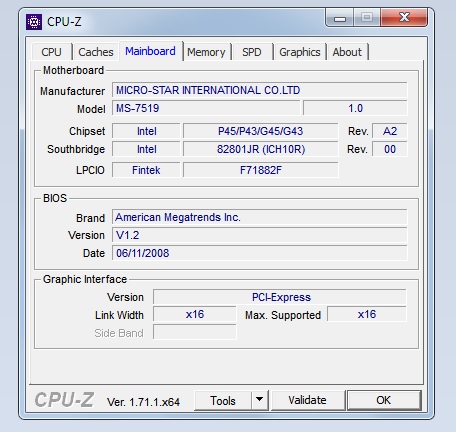This screenshot has height=432, width=456.
Task: Confirm with the OK button
Action: [384, 400]
